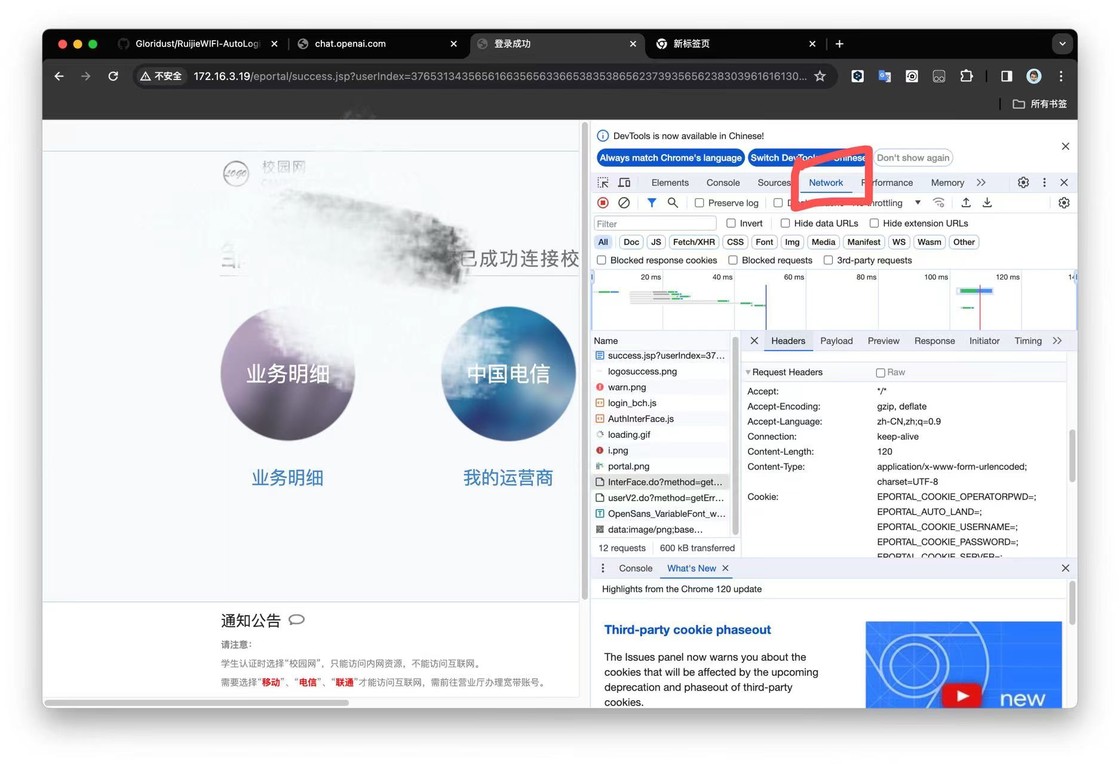1120x764 pixels.
Task: Collapse the Request Headers section
Action: (748, 372)
